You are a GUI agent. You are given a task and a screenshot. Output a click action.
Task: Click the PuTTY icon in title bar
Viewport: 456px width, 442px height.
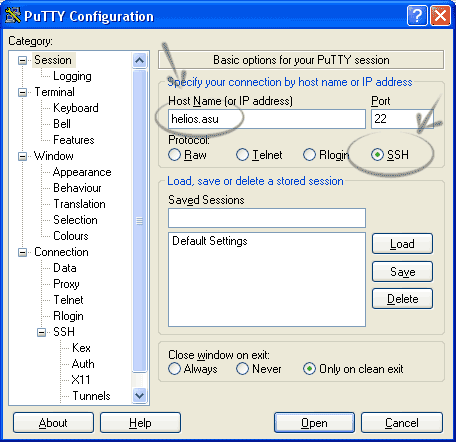(x=13, y=15)
